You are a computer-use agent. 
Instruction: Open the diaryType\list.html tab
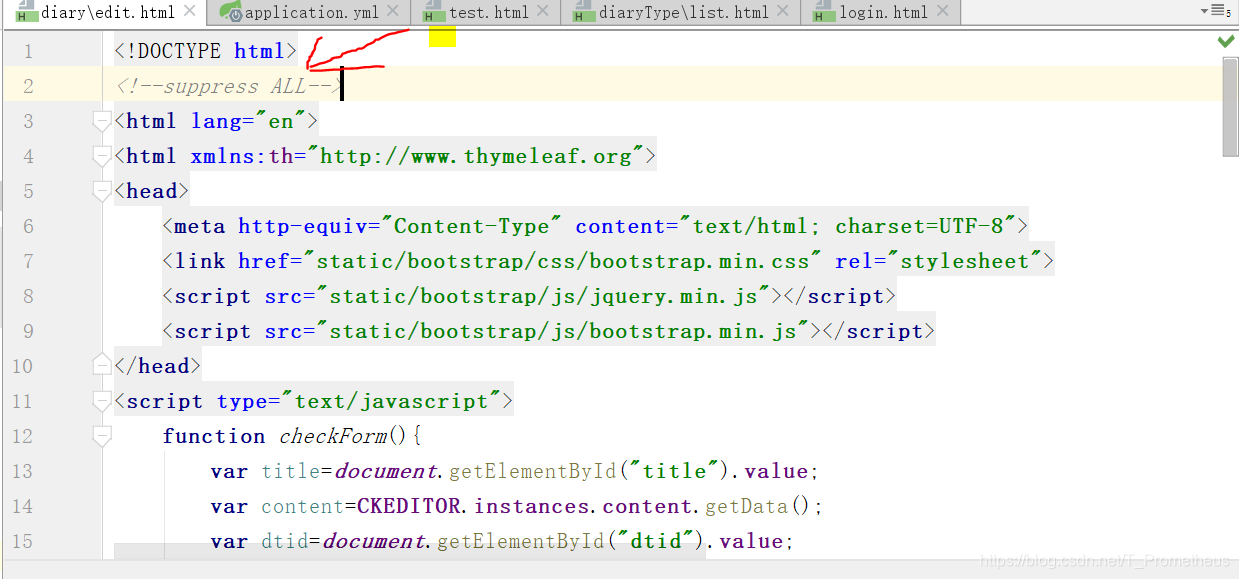pos(682,12)
